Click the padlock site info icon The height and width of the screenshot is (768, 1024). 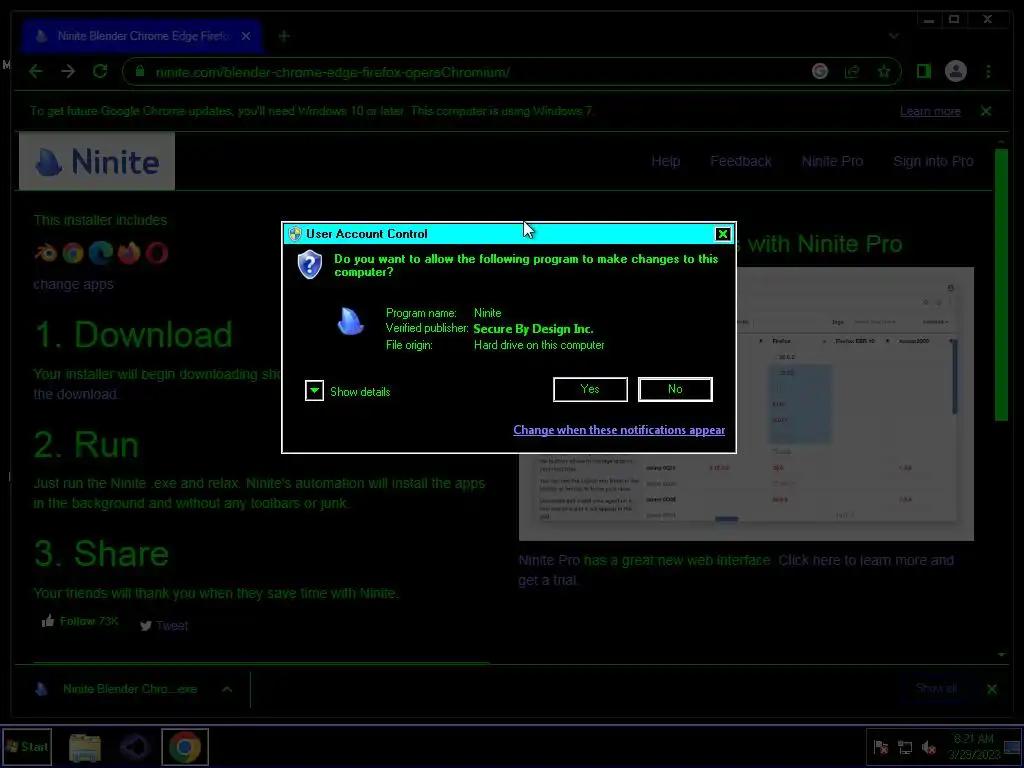(x=140, y=71)
